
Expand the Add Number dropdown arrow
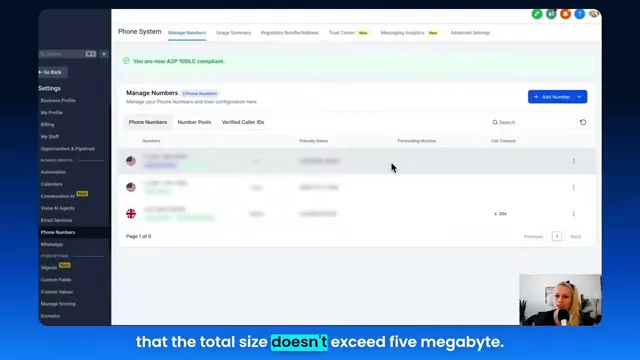(x=579, y=97)
